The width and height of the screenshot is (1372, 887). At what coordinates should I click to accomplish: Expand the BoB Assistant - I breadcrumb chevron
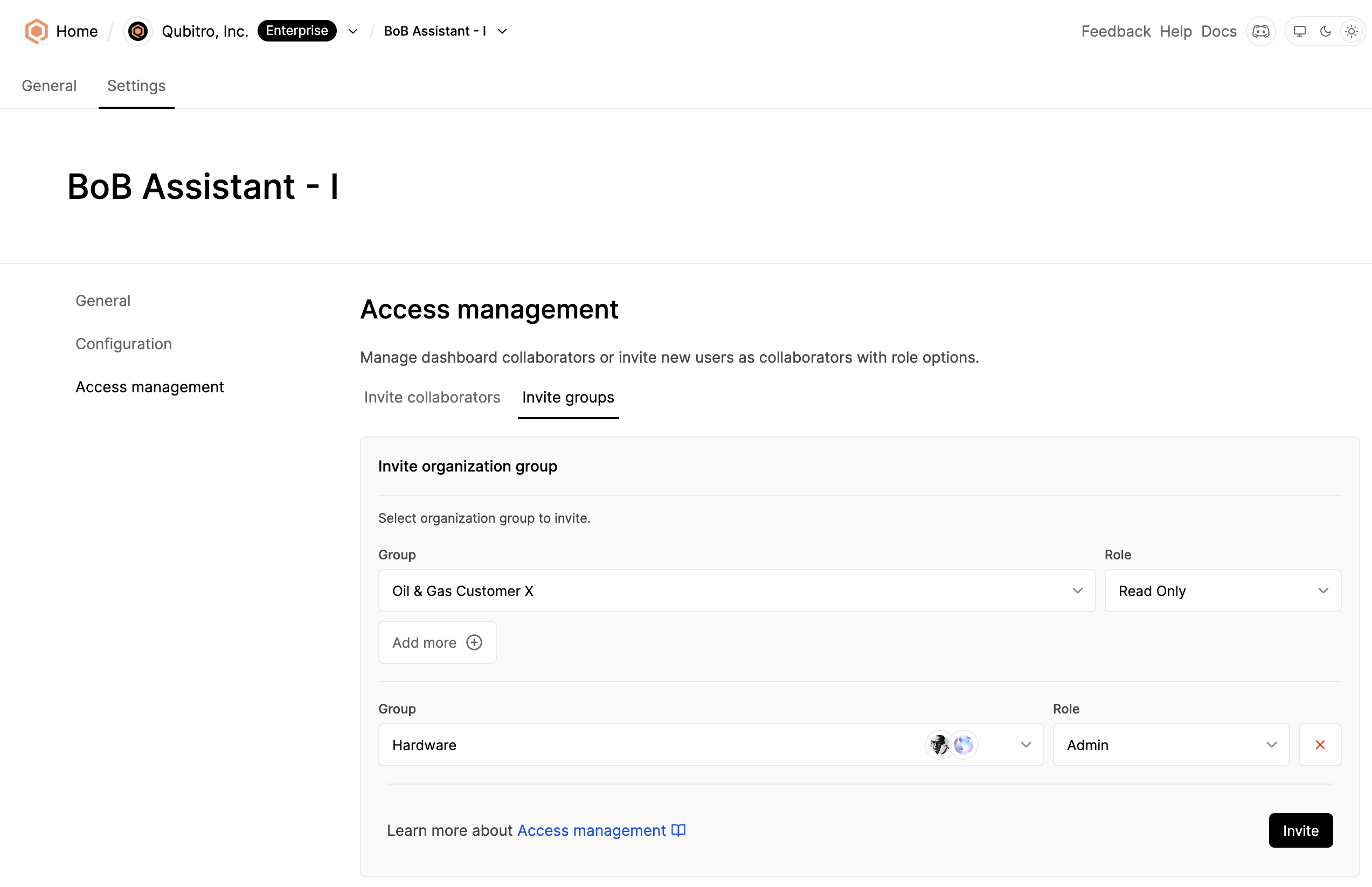click(502, 31)
